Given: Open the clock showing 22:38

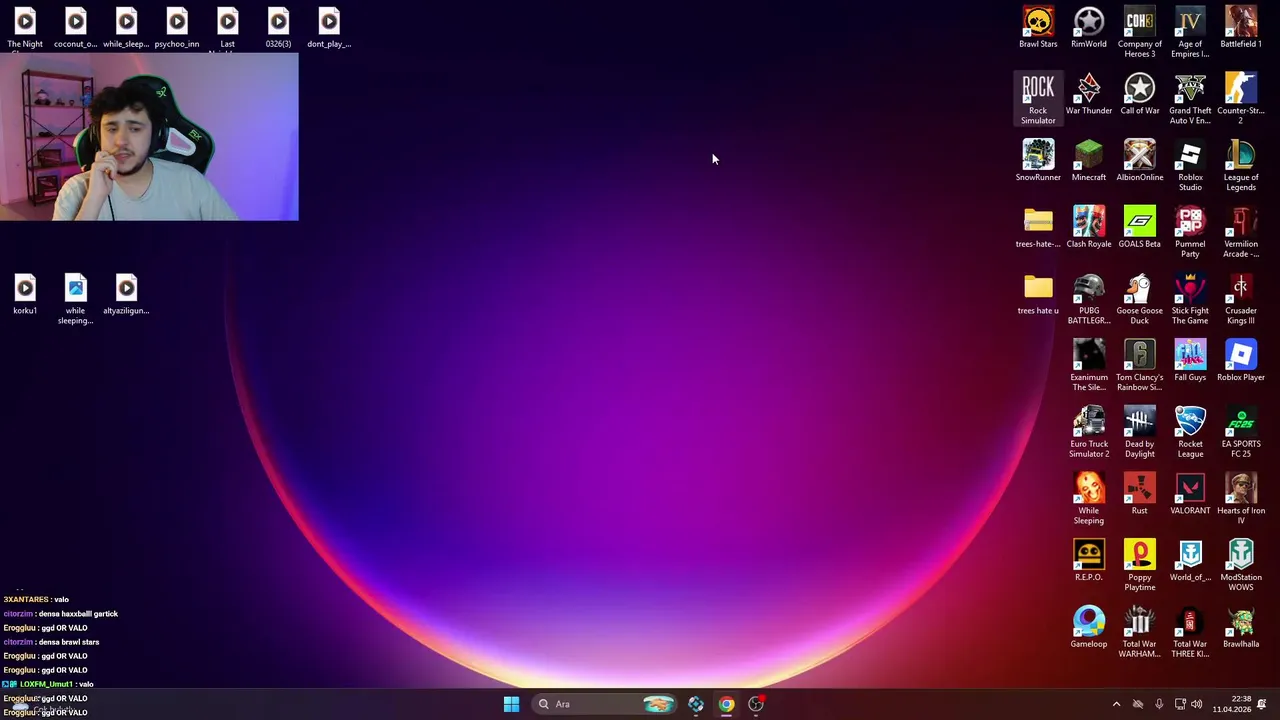Looking at the screenshot, I should pyautogui.click(x=1230, y=704).
